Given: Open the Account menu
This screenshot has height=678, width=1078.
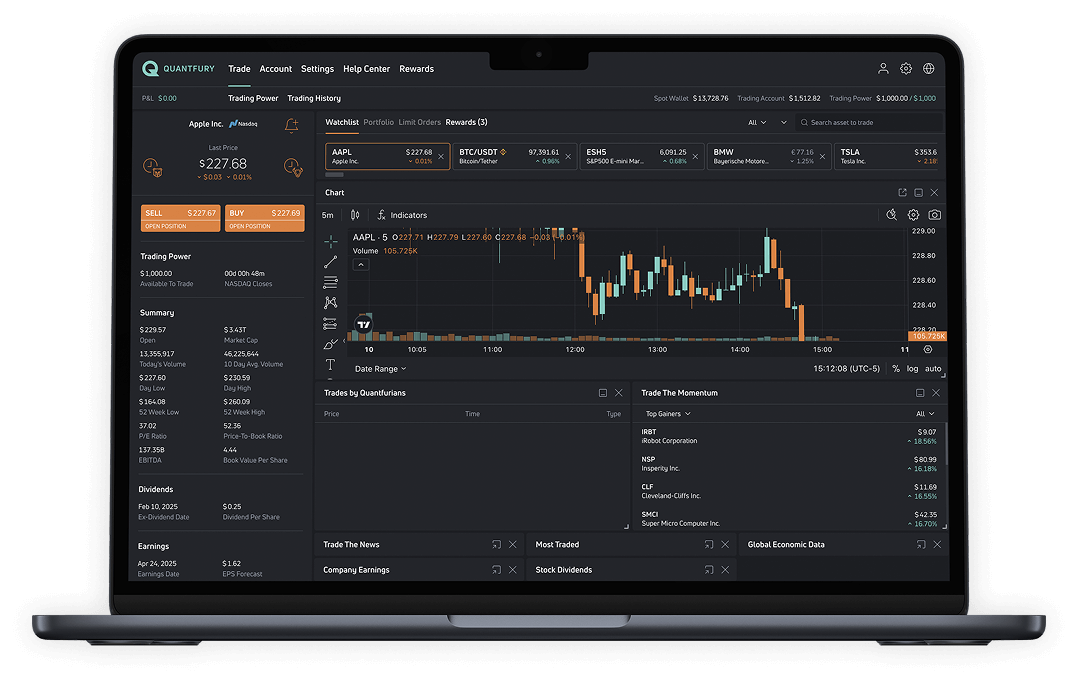Looking at the screenshot, I should (x=276, y=69).
